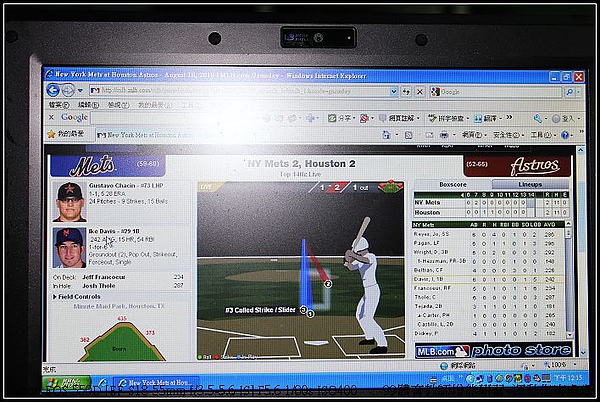Open the 網頁註解 Sidewiki button
Screen dimensions: 600x402
tap(399, 118)
